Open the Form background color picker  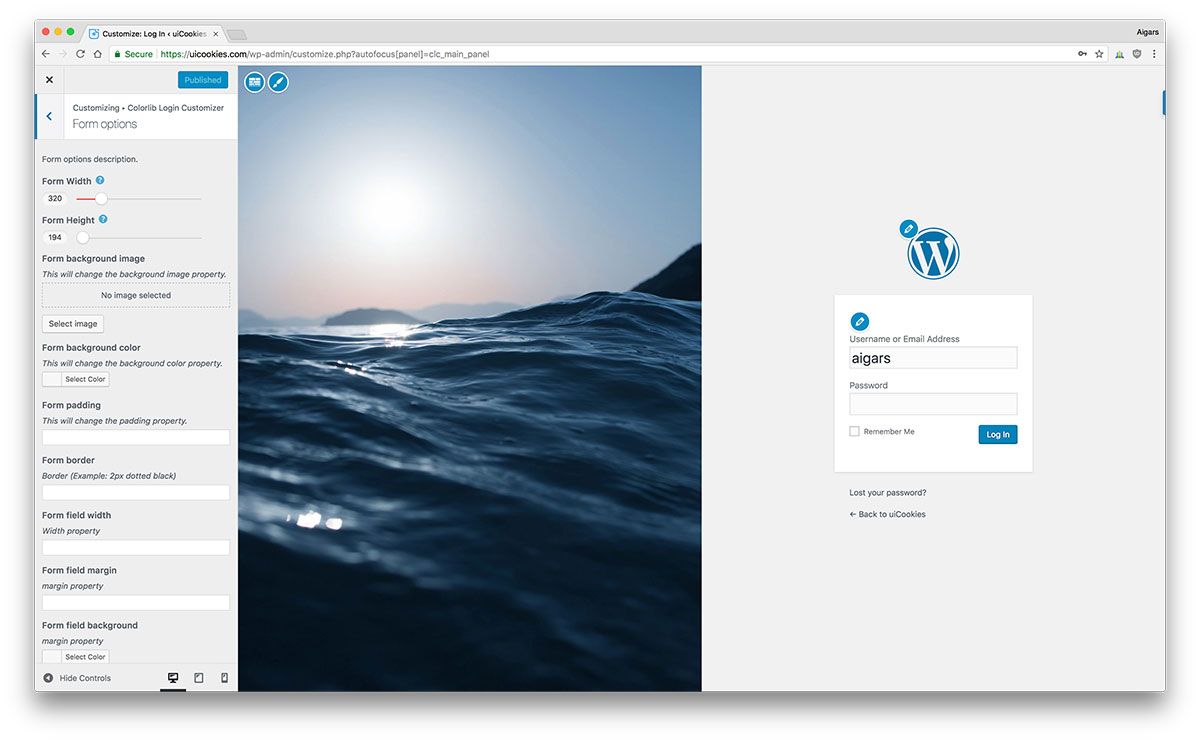[x=76, y=379]
